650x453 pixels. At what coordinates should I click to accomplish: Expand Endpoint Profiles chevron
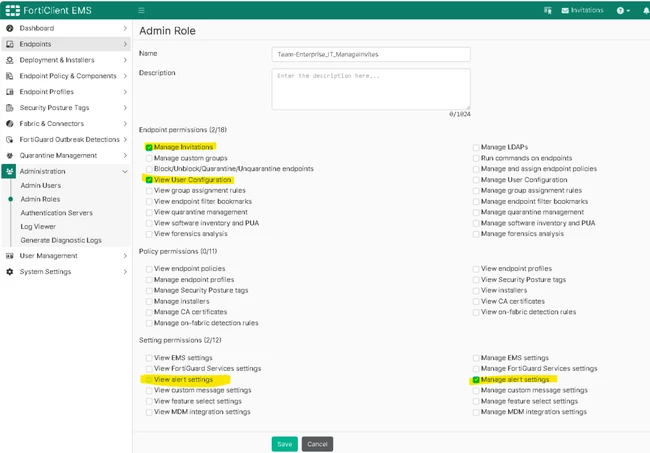pos(125,92)
